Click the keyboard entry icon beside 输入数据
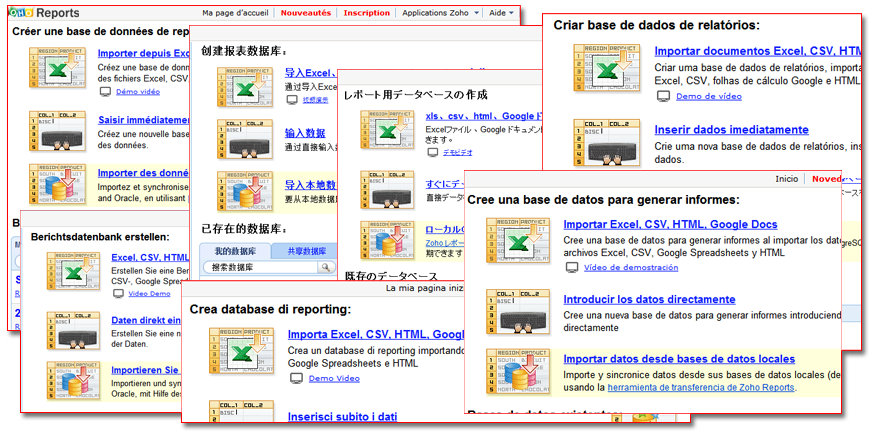Image resolution: width=875 pixels, height=435 pixels. [x=245, y=139]
